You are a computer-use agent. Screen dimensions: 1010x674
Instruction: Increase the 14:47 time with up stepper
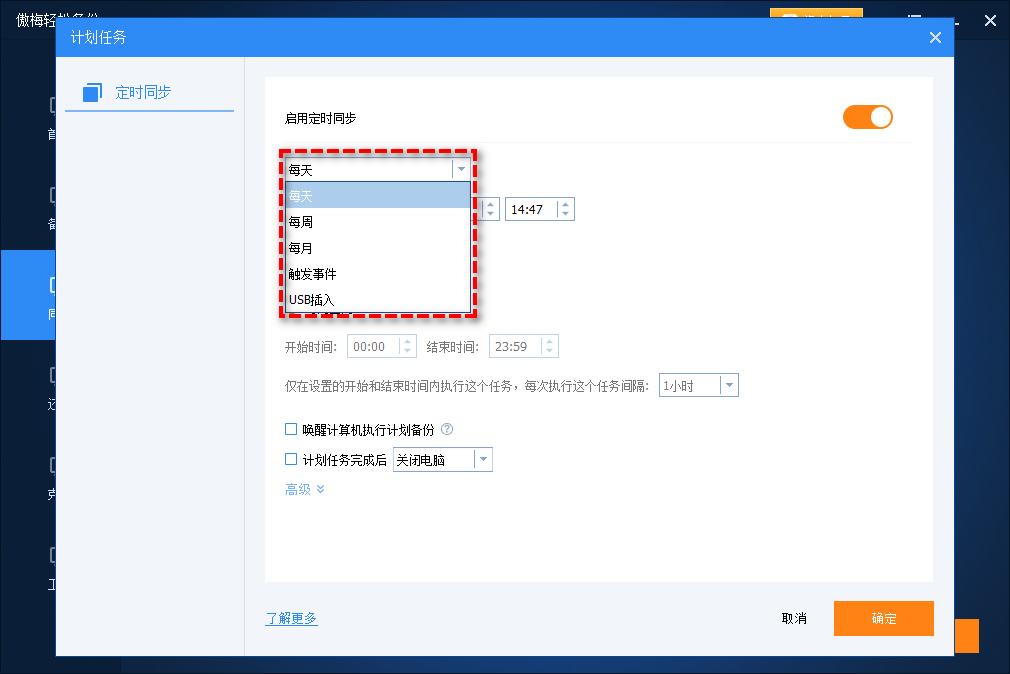coord(565,204)
